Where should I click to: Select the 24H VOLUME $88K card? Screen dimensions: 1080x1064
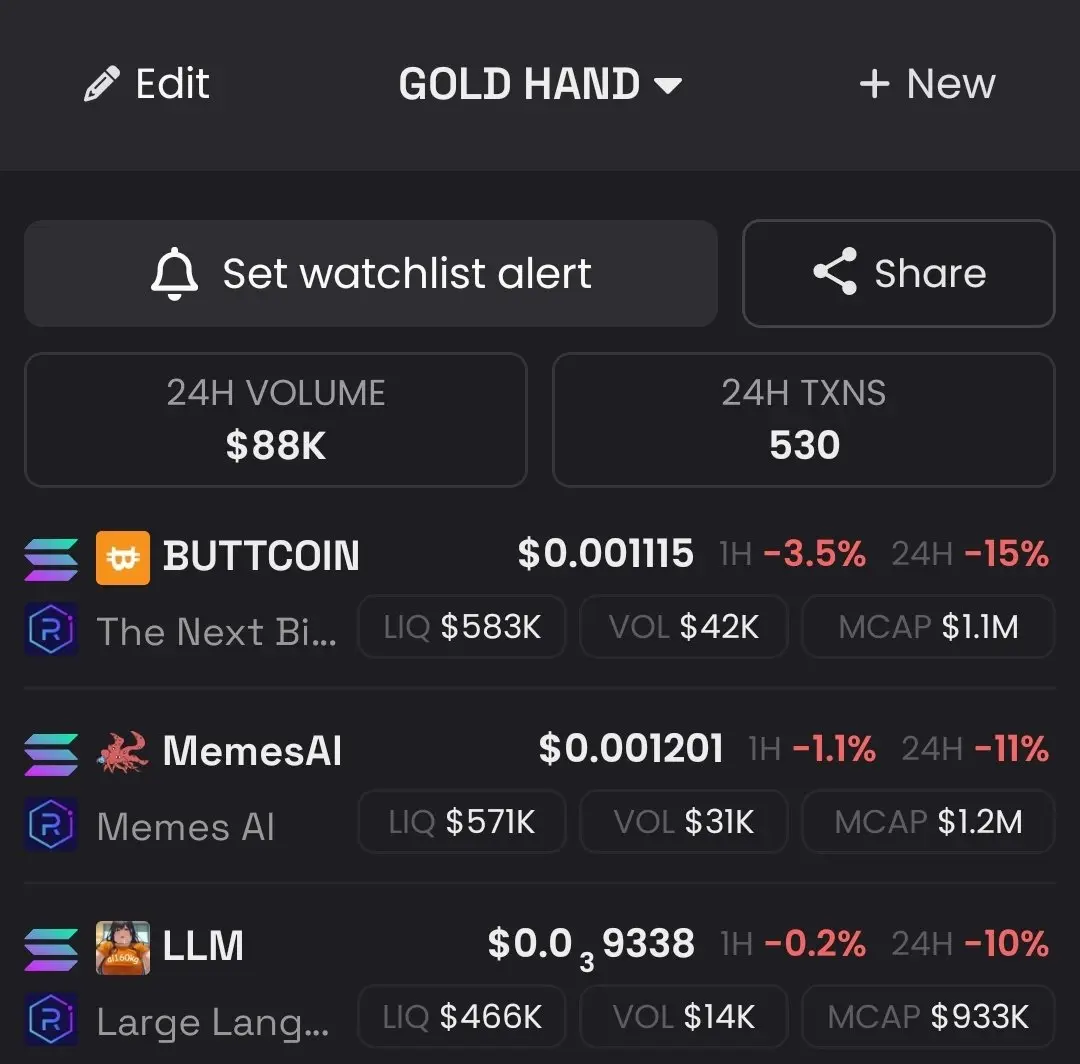coord(276,420)
